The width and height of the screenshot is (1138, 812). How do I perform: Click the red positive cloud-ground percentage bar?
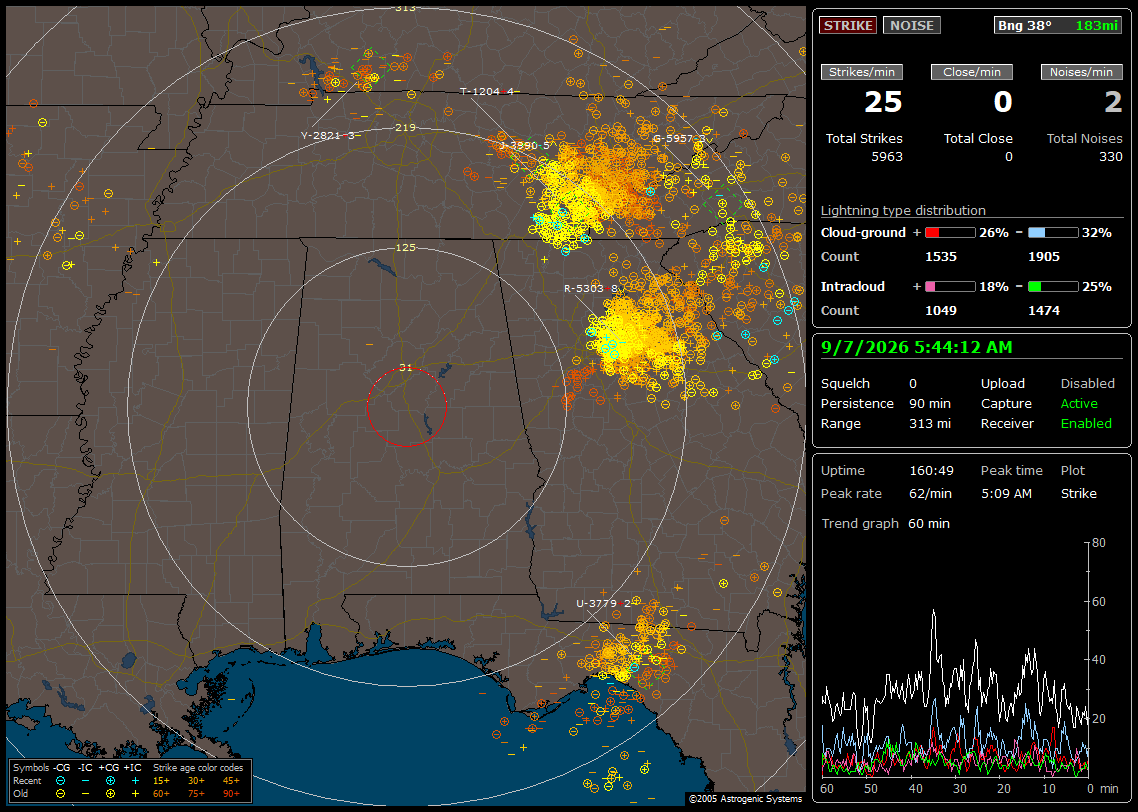(950, 233)
